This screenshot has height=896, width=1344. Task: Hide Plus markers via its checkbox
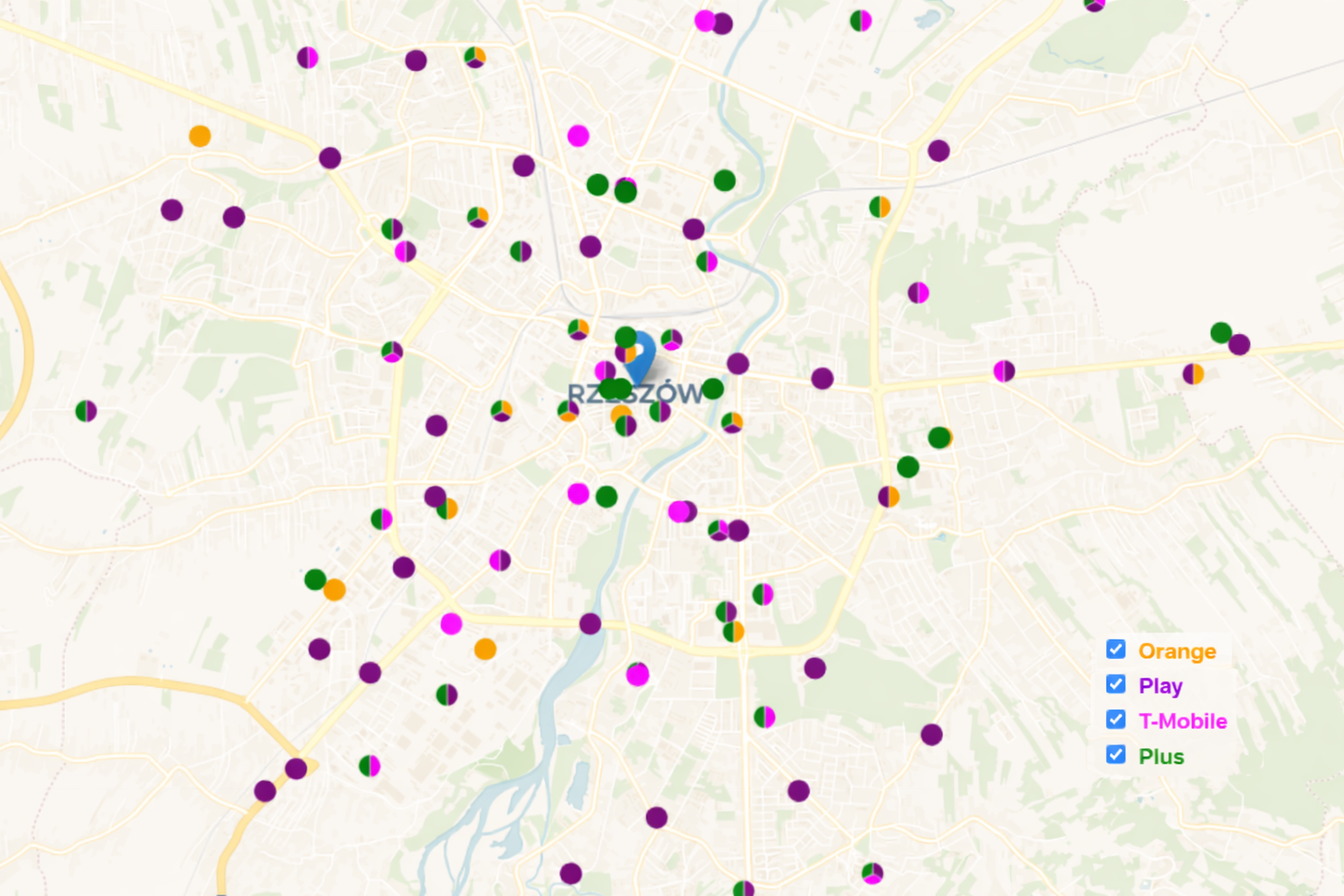(x=1116, y=754)
